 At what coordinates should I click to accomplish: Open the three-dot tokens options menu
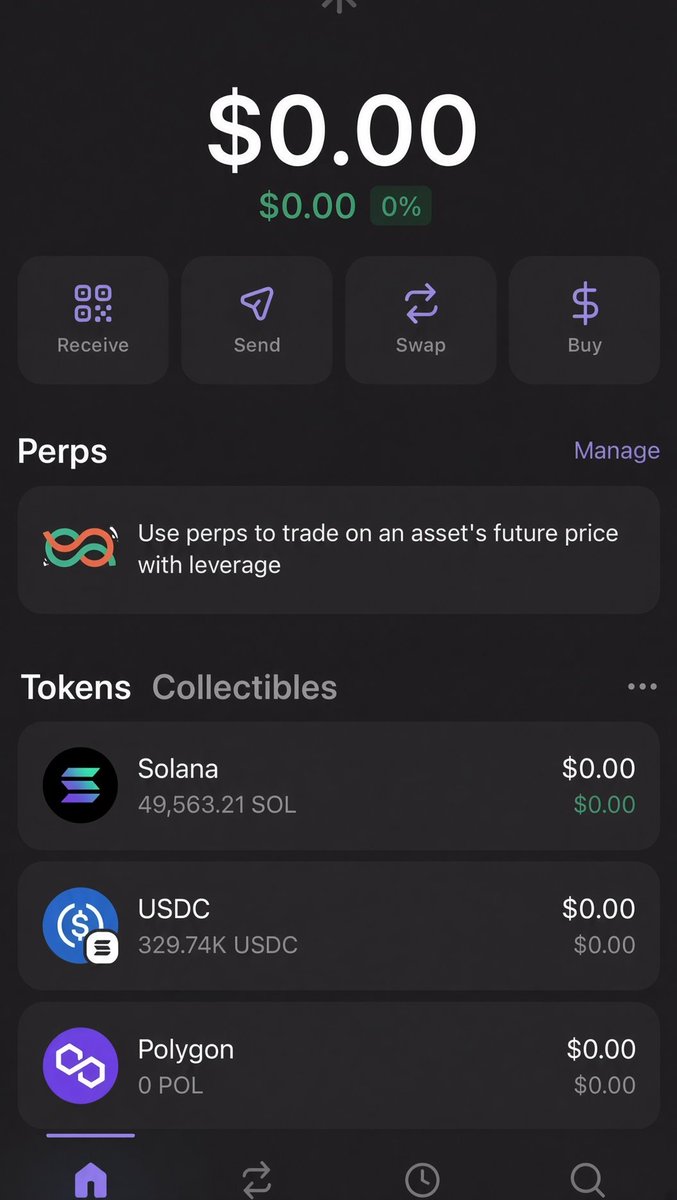pos(642,687)
